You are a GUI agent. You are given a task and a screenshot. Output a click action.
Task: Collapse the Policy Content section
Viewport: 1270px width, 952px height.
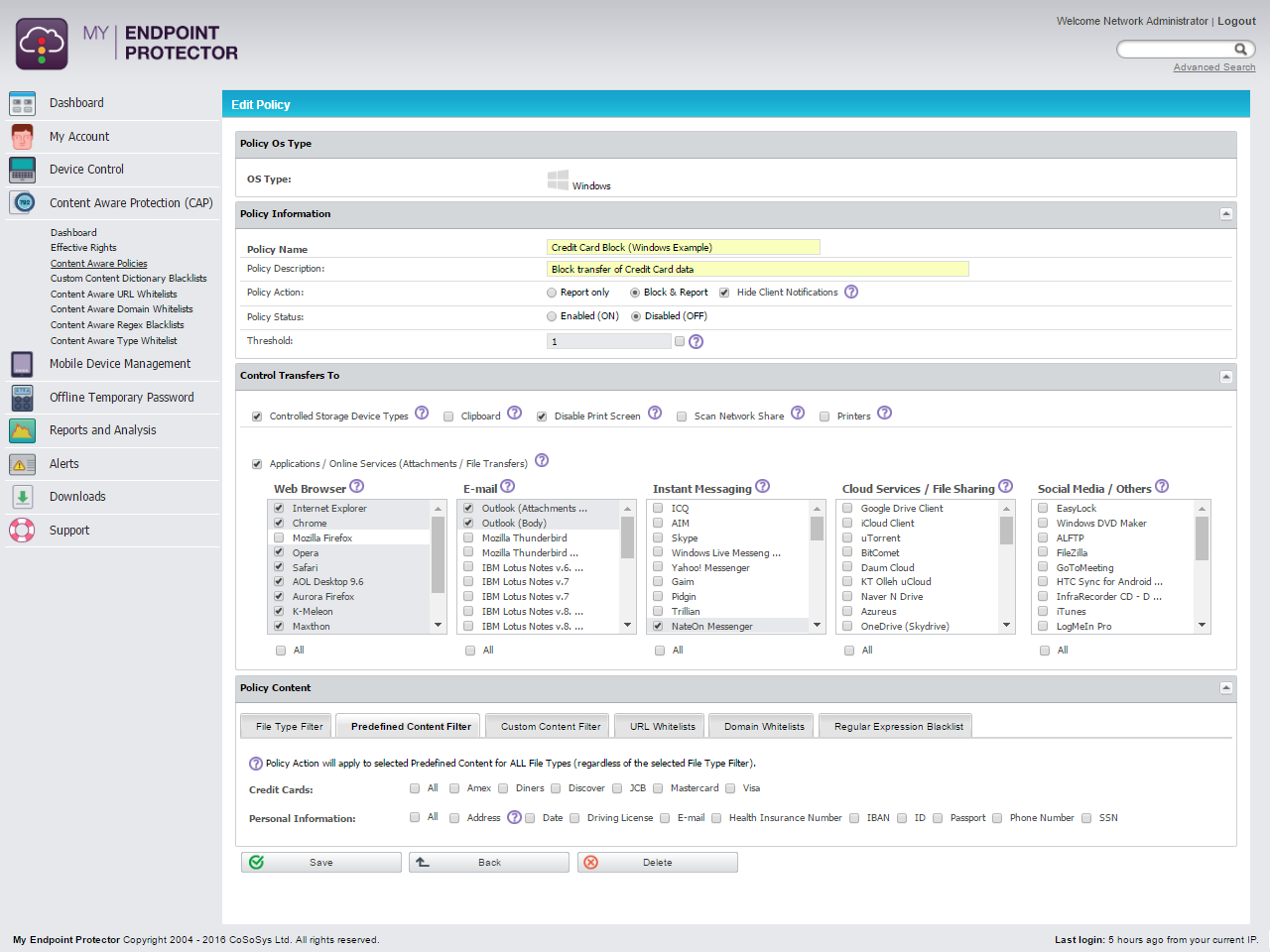tap(1226, 688)
